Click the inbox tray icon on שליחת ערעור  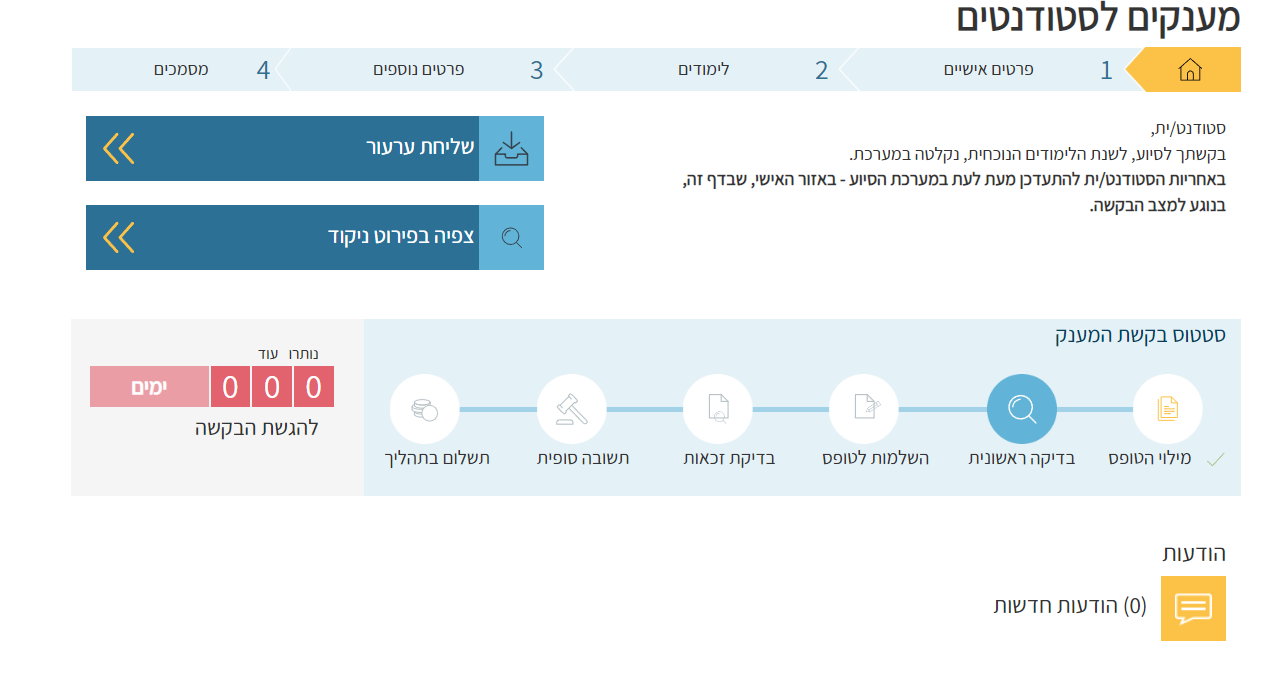[x=511, y=149]
